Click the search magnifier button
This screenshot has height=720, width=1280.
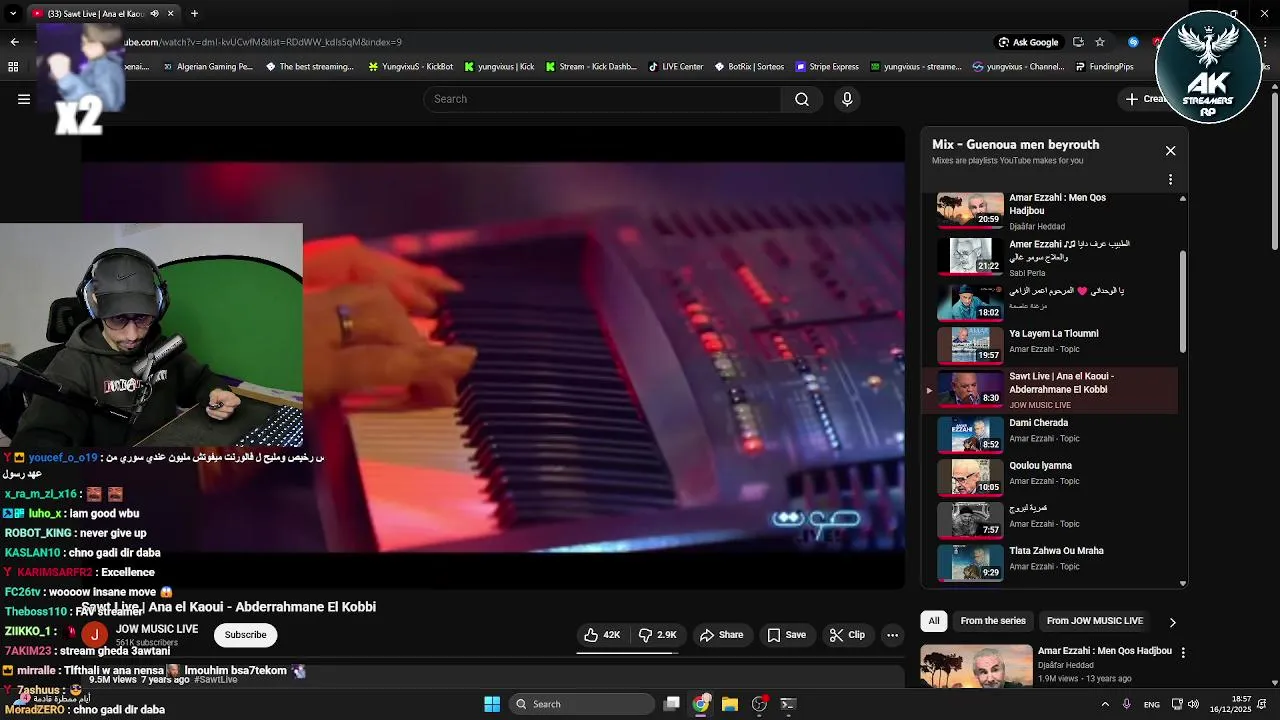coord(802,99)
